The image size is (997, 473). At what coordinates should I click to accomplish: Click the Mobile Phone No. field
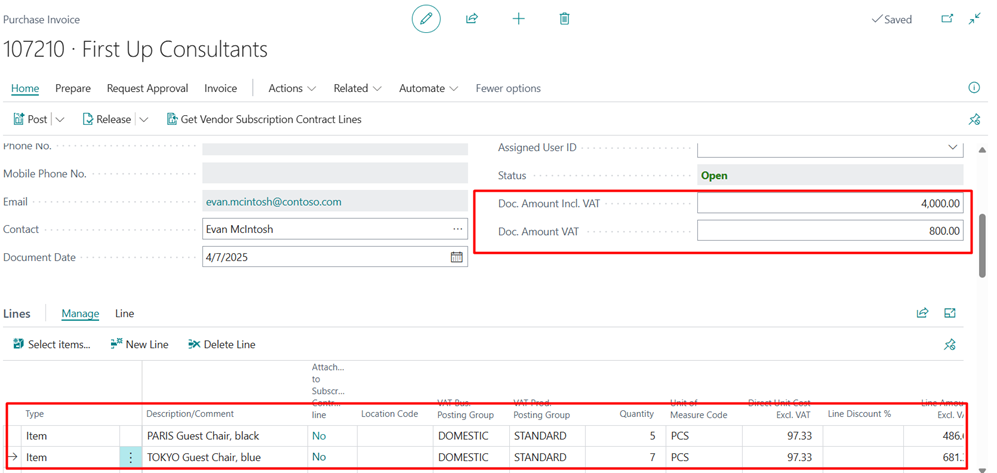pos(334,174)
